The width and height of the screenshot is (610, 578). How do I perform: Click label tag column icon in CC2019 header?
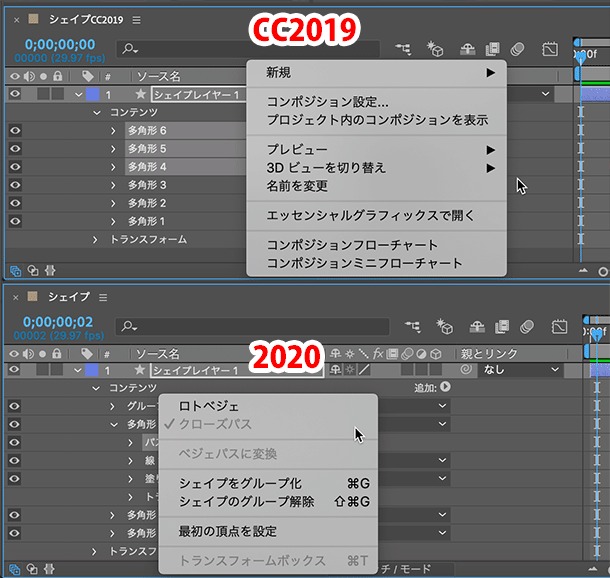click(x=88, y=76)
